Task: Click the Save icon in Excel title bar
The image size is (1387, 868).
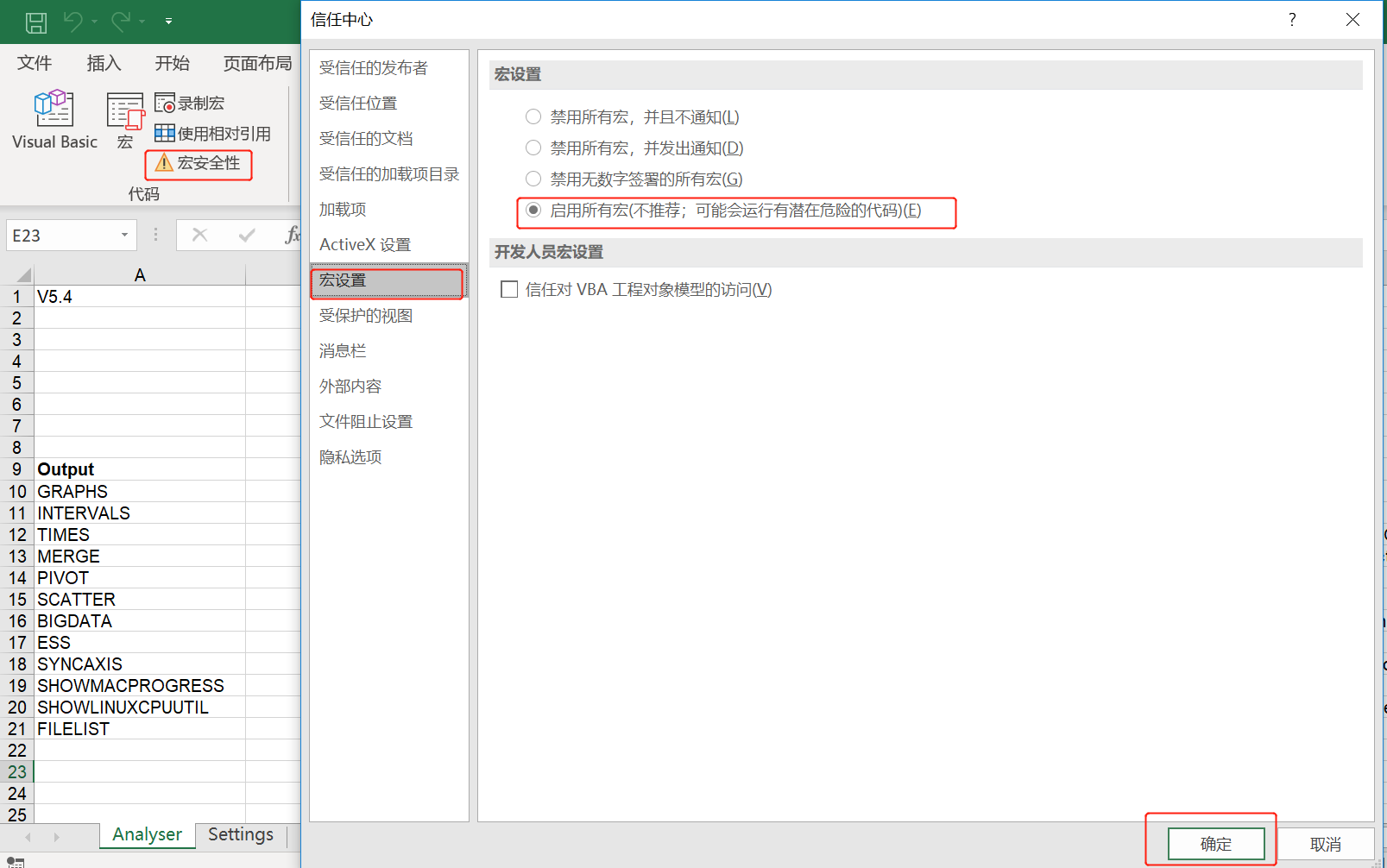Action: (36, 22)
